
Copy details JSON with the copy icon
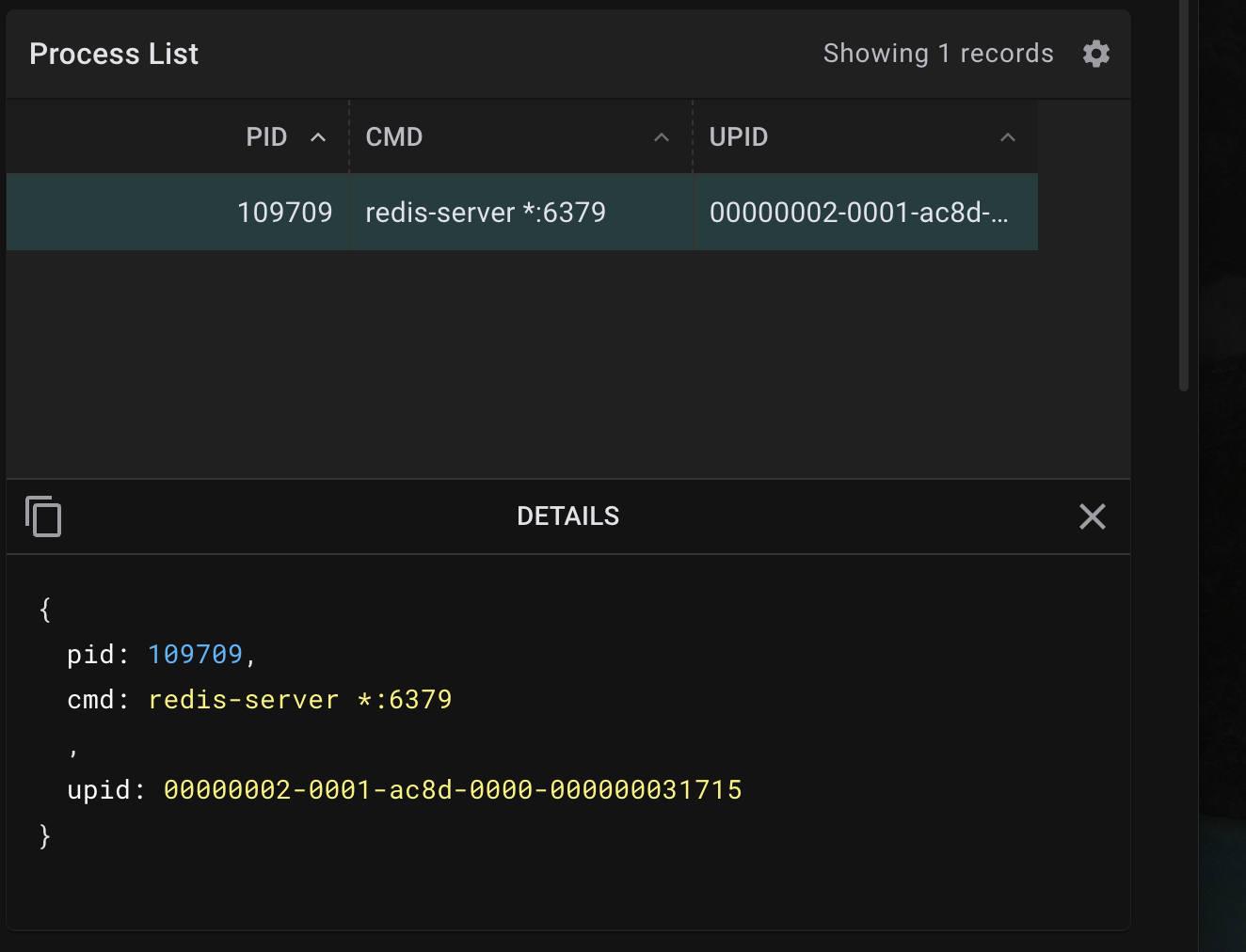43,516
